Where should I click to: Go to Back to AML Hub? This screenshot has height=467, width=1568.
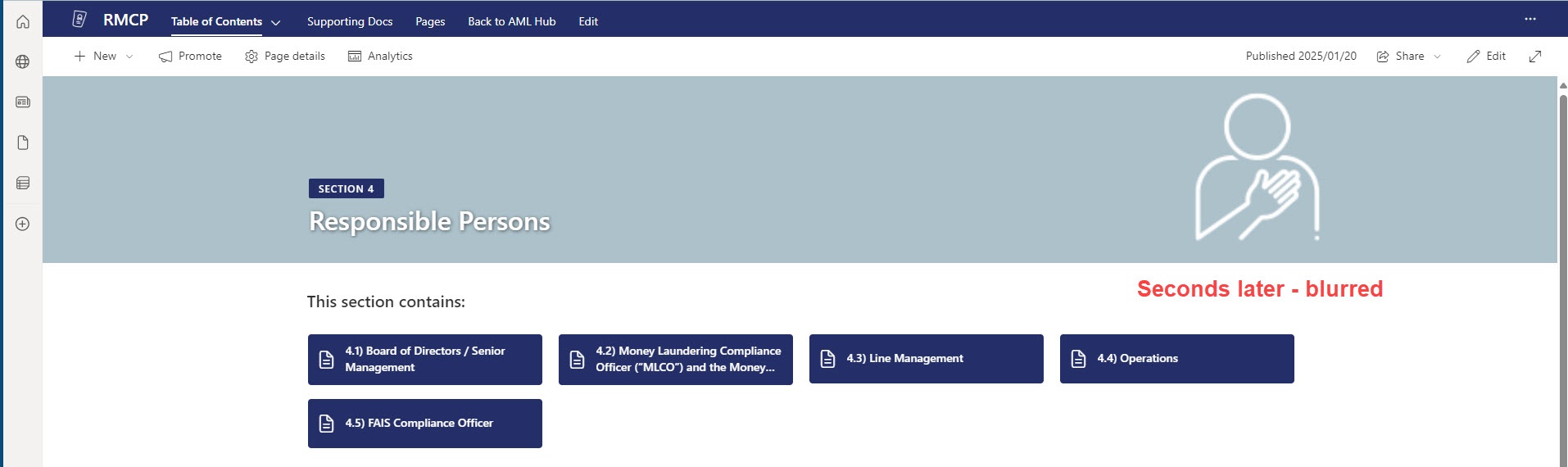(512, 21)
